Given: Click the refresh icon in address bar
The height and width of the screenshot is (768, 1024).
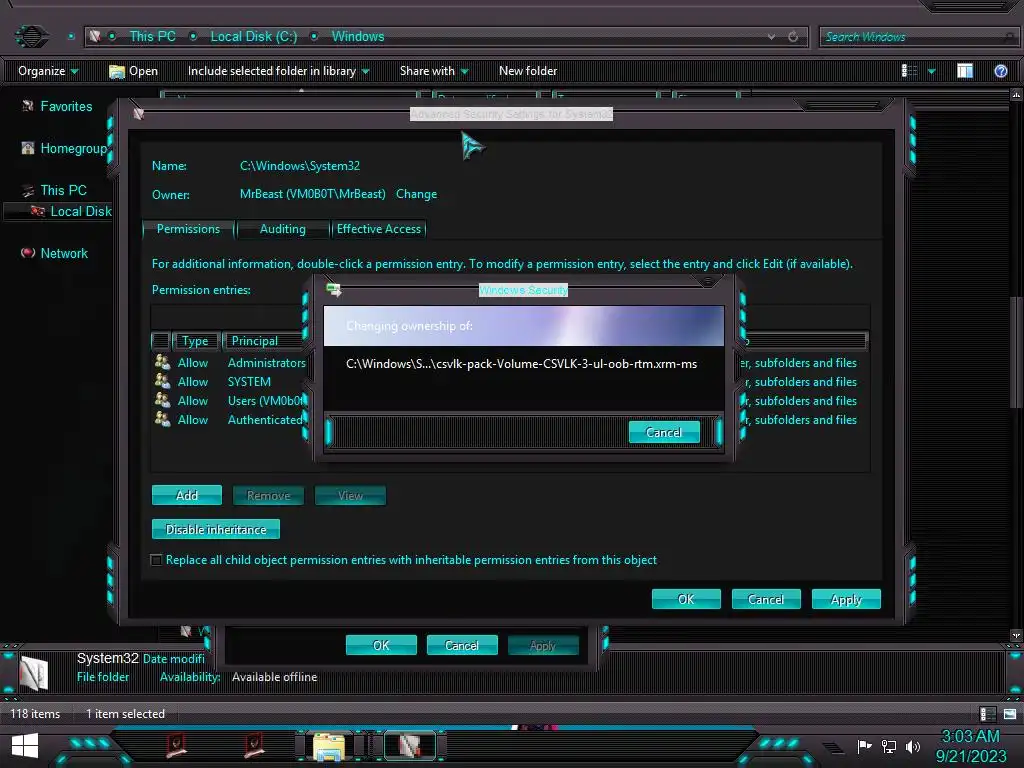Looking at the screenshot, I should [793, 37].
